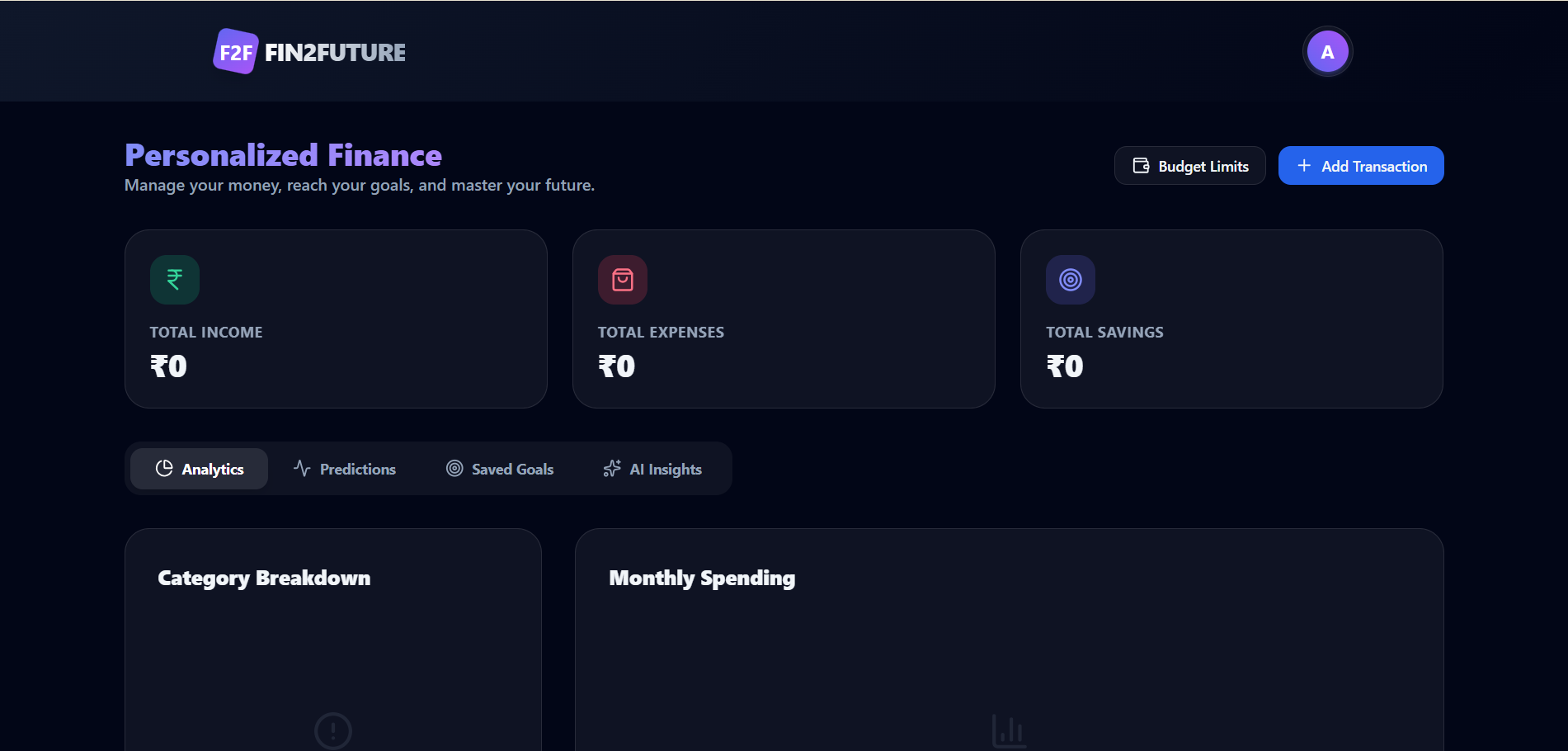Click the rupee icon on Total Income card
Image resolution: width=1568 pixels, height=751 pixels.
[x=175, y=280]
